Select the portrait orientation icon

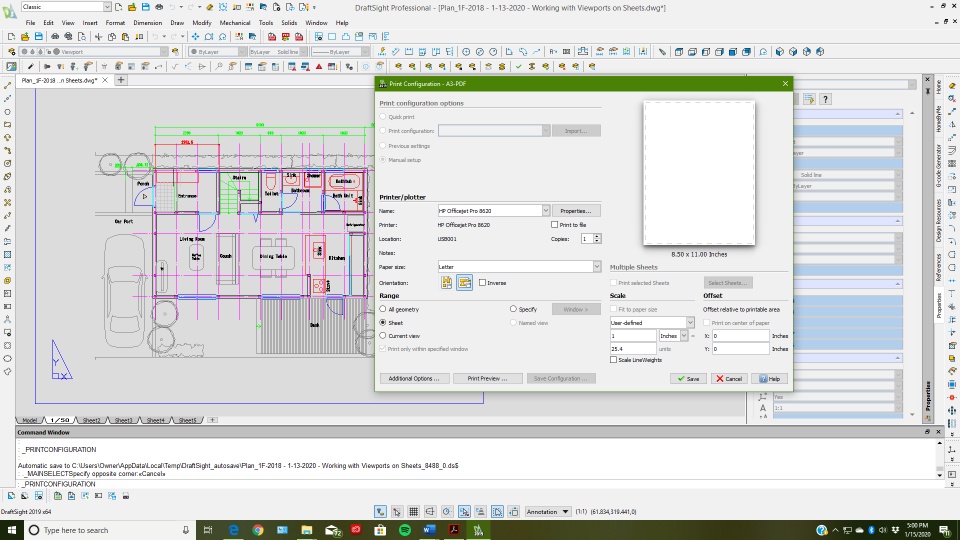coord(447,283)
